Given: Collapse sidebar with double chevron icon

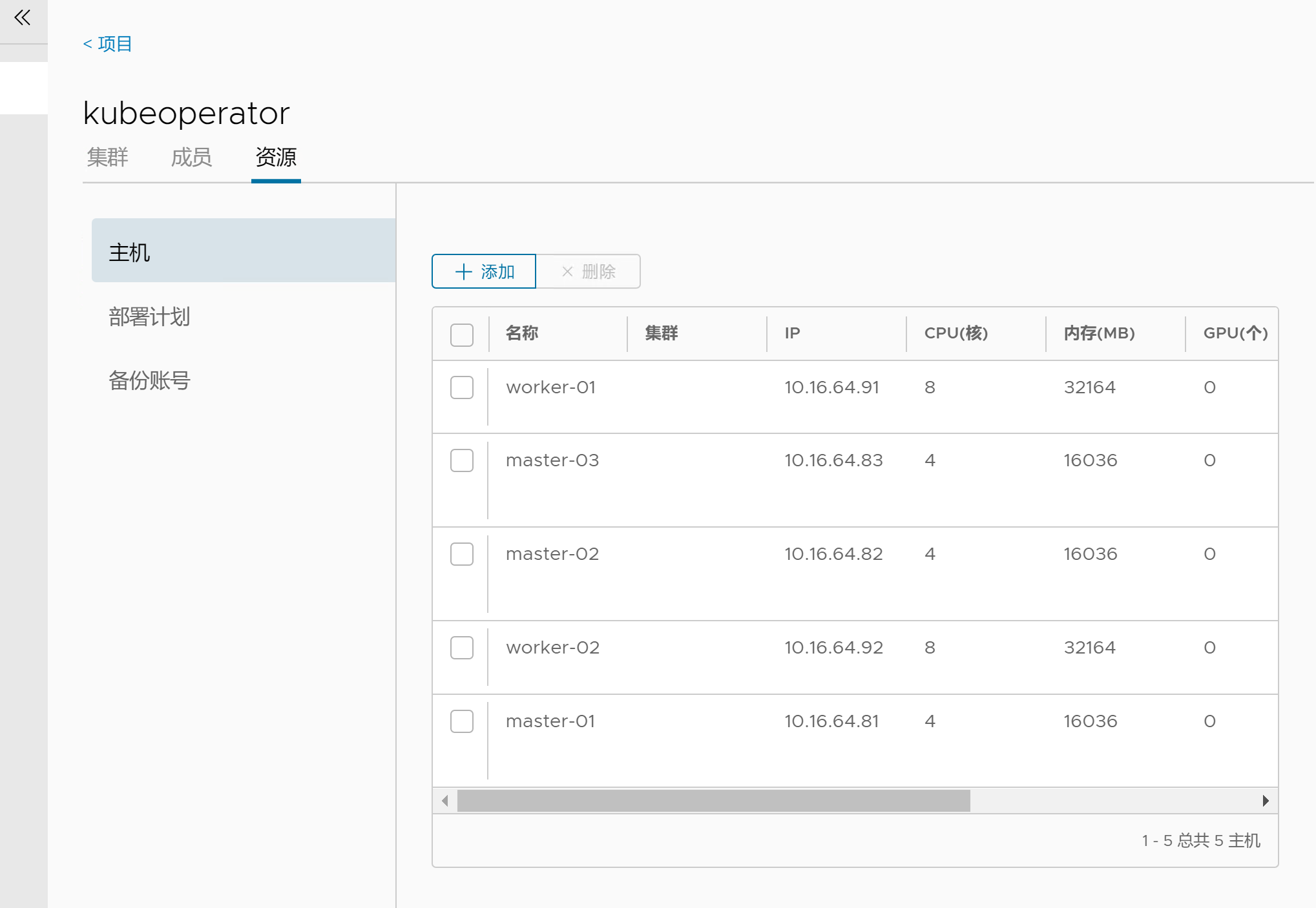Looking at the screenshot, I should (23, 17).
